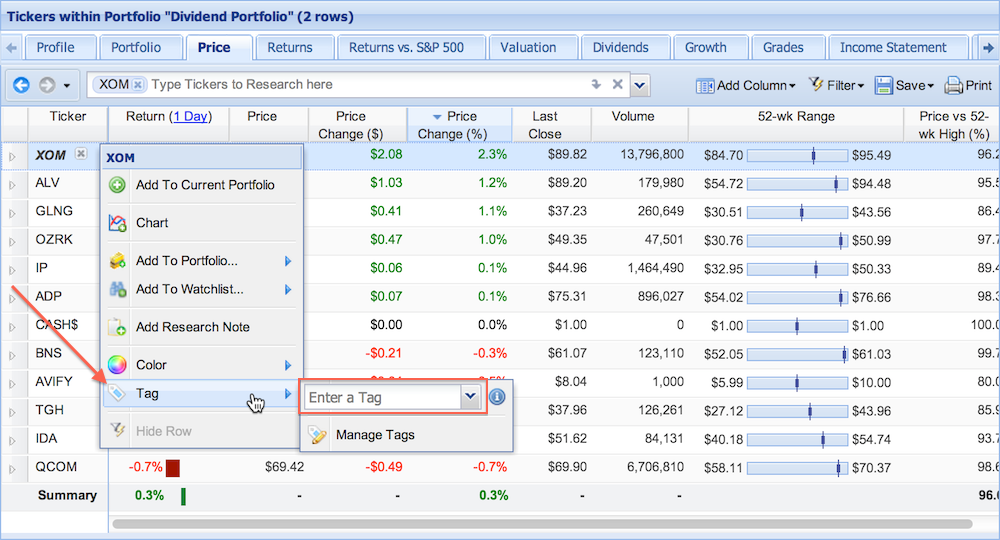Click the 1 Day return period link
Viewport: 1000px width, 540px height.
(x=190, y=117)
